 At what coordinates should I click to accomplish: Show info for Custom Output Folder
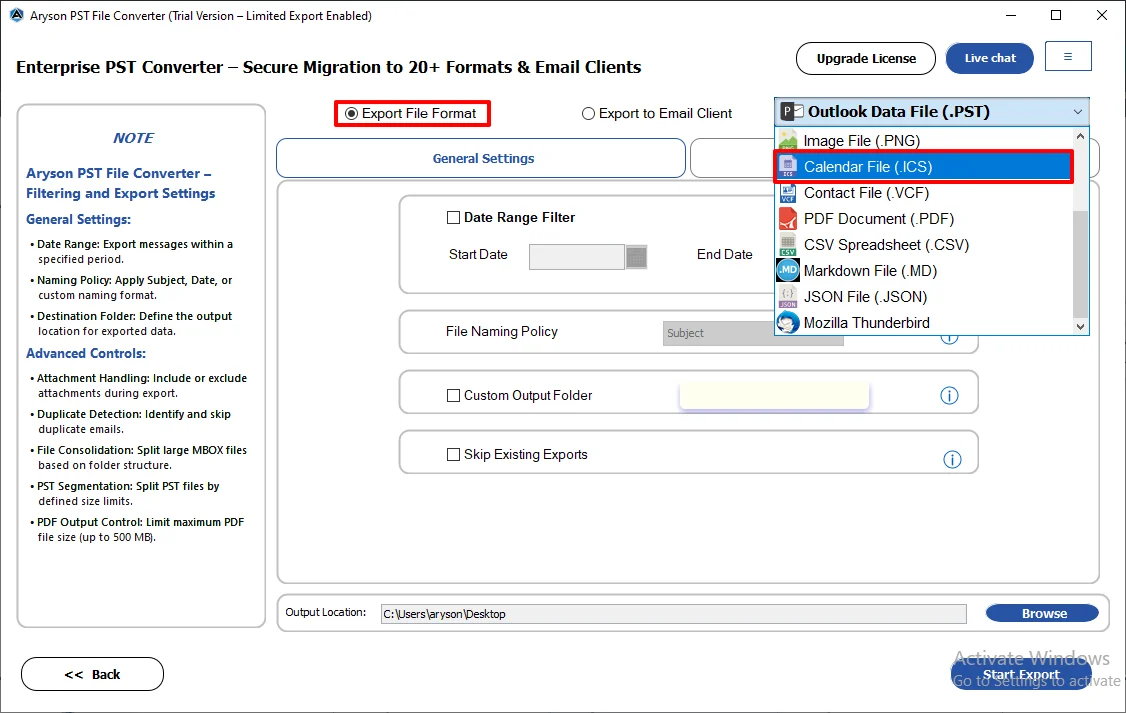click(949, 396)
